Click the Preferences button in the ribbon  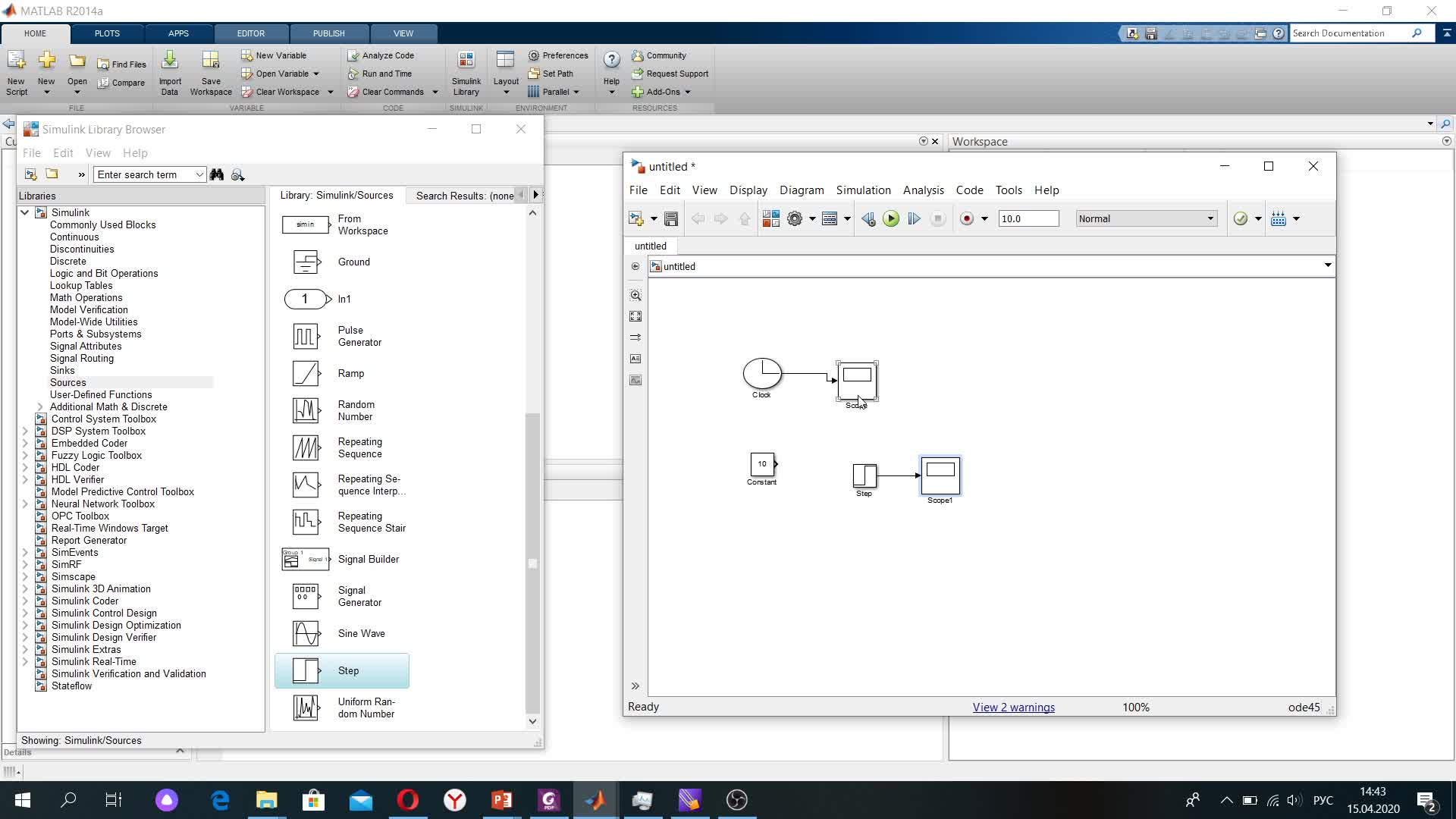pos(558,55)
